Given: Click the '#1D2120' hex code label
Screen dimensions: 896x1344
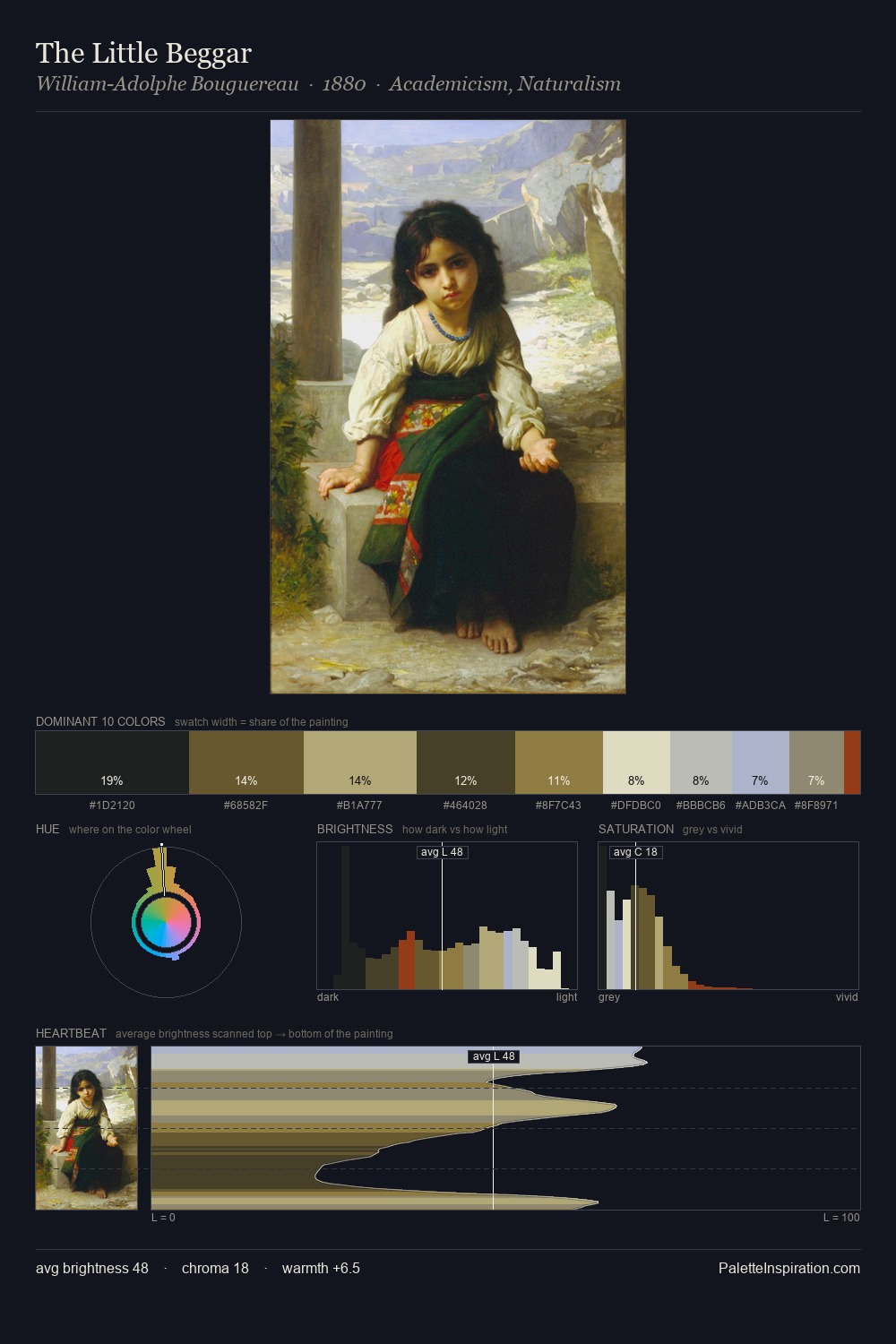Looking at the screenshot, I should coord(112,806).
